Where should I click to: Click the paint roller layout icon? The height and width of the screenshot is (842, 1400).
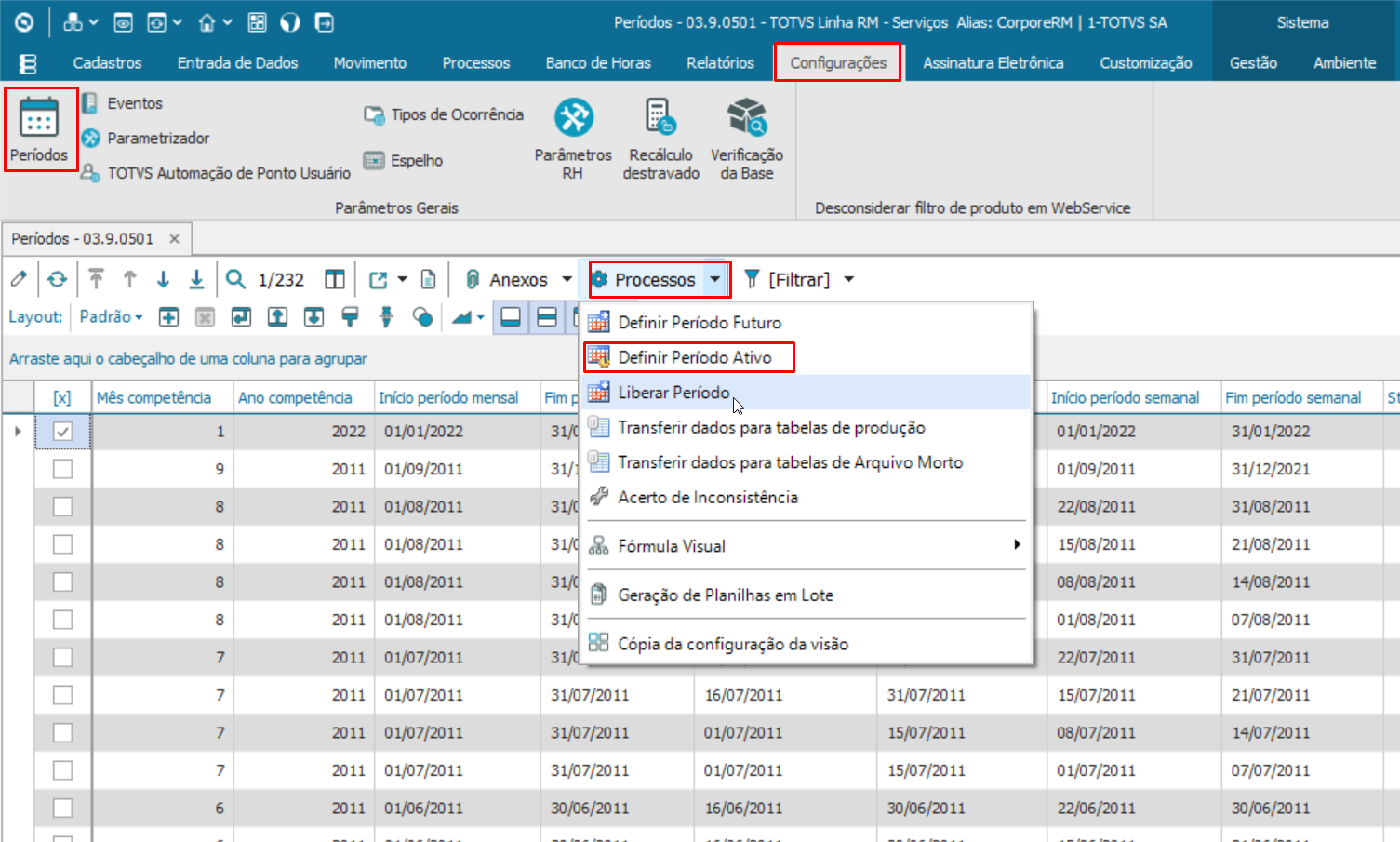(x=350, y=317)
